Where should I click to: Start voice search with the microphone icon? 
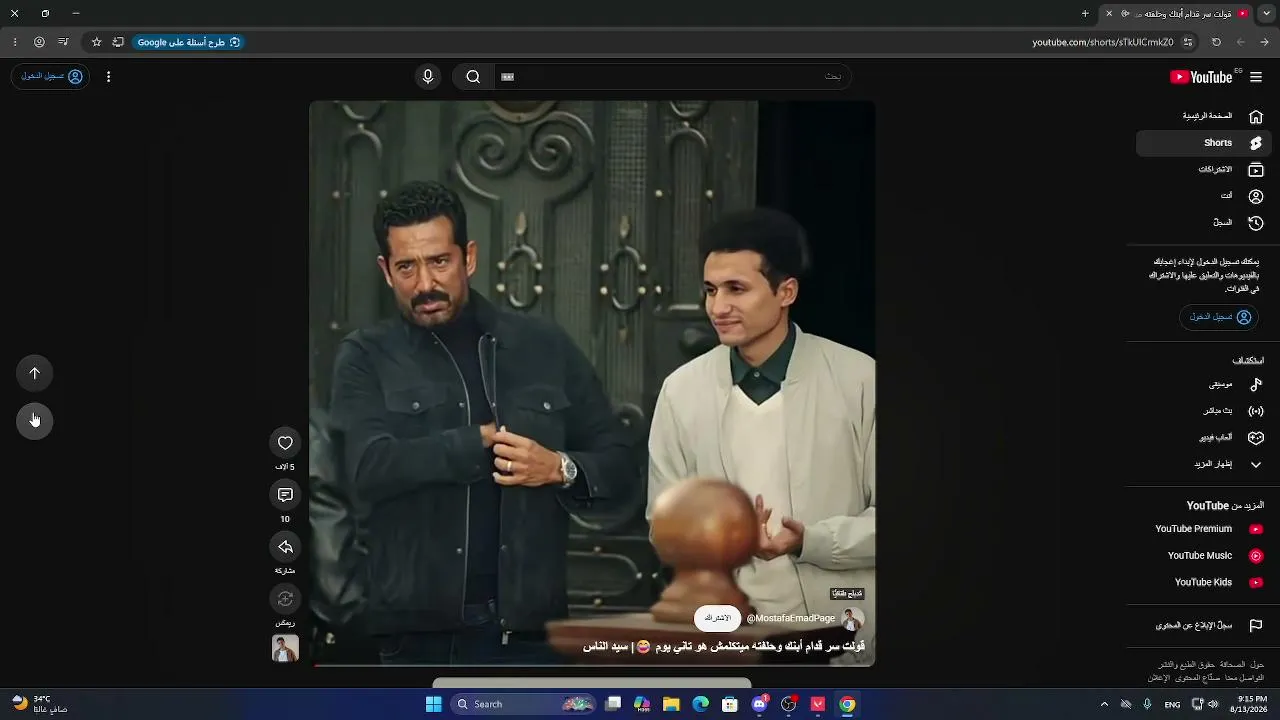pos(428,77)
